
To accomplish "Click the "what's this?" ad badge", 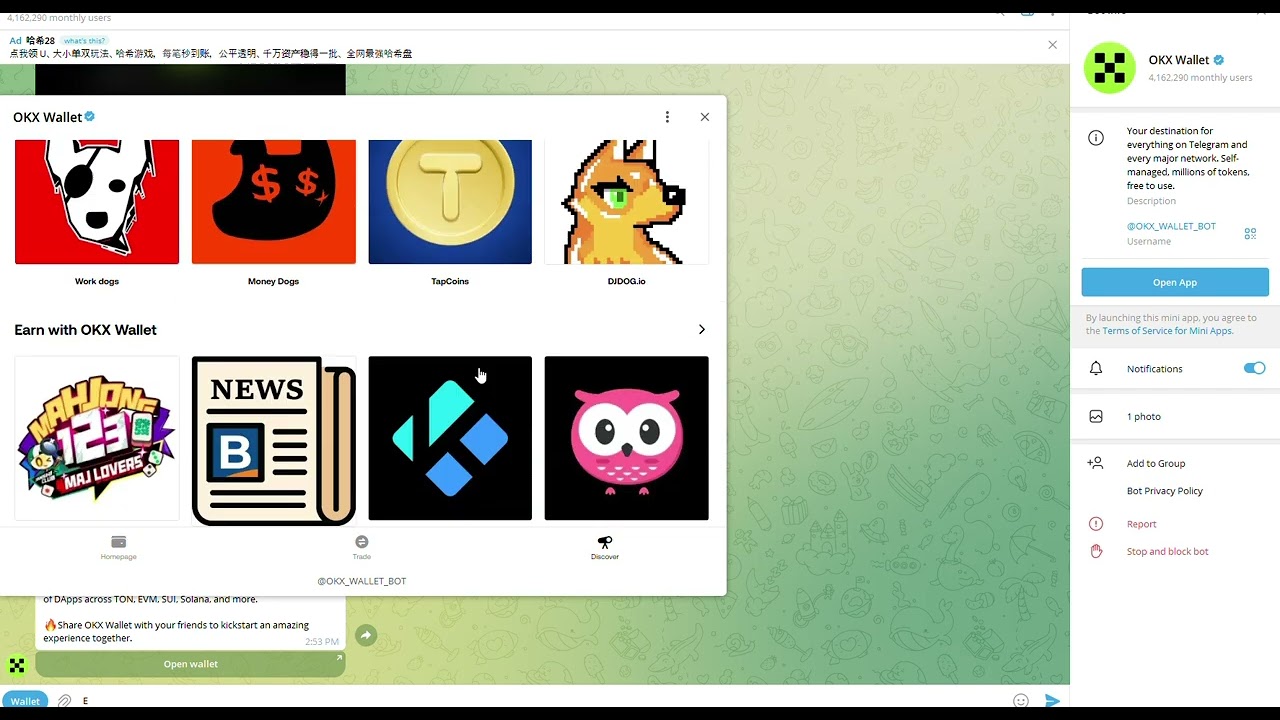I will 84,41.
